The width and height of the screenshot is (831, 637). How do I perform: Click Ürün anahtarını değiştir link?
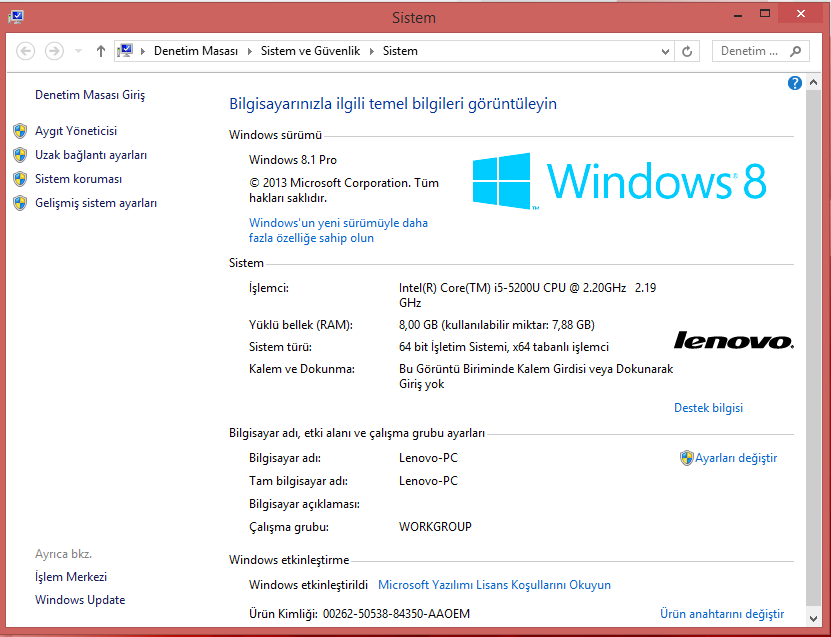coord(722,614)
